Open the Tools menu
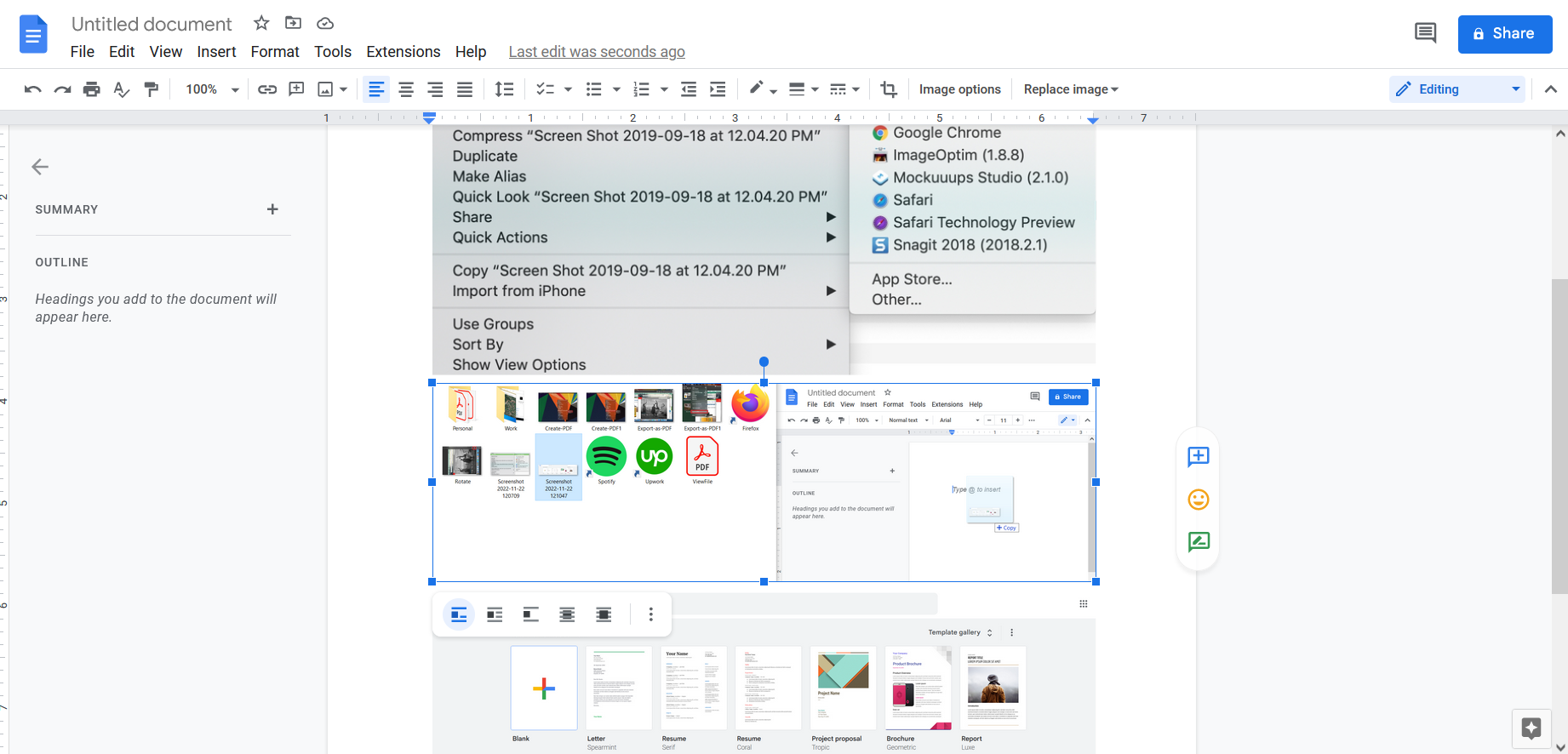 pos(333,52)
